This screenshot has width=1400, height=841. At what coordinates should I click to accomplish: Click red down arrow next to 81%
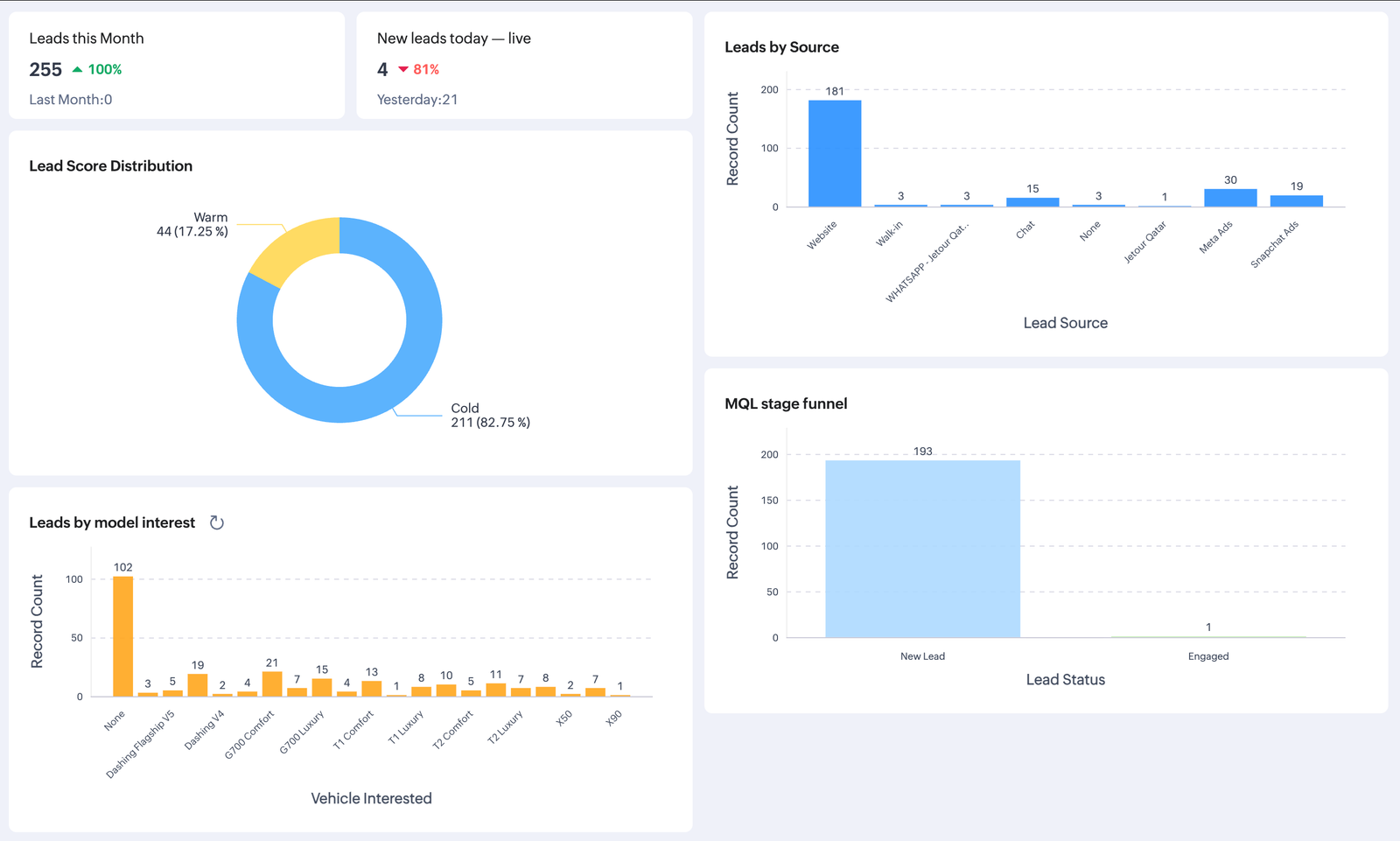coord(403,69)
